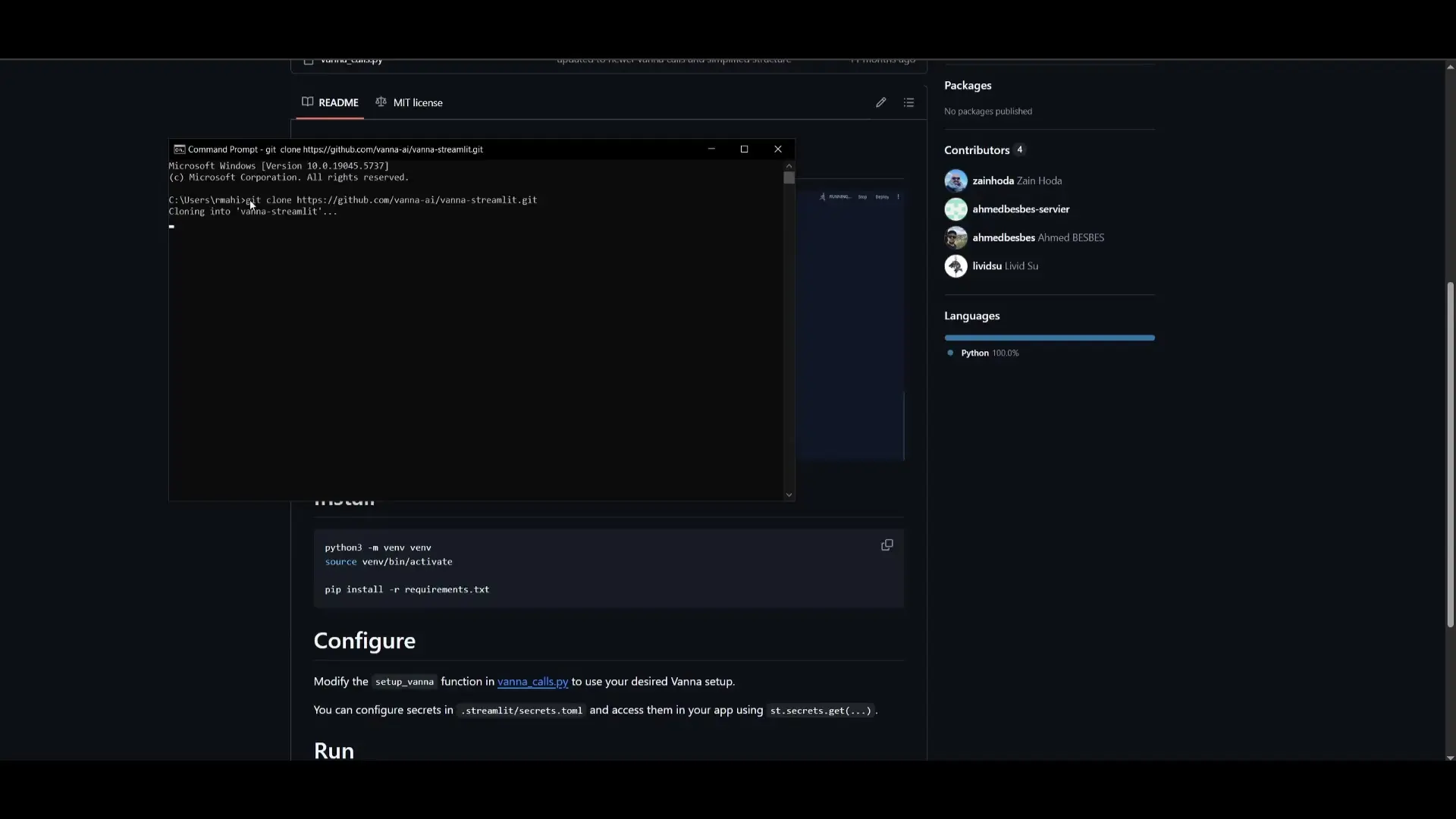
Task: Click 'setup_vanna' inline code text
Action: click(404, 682)
